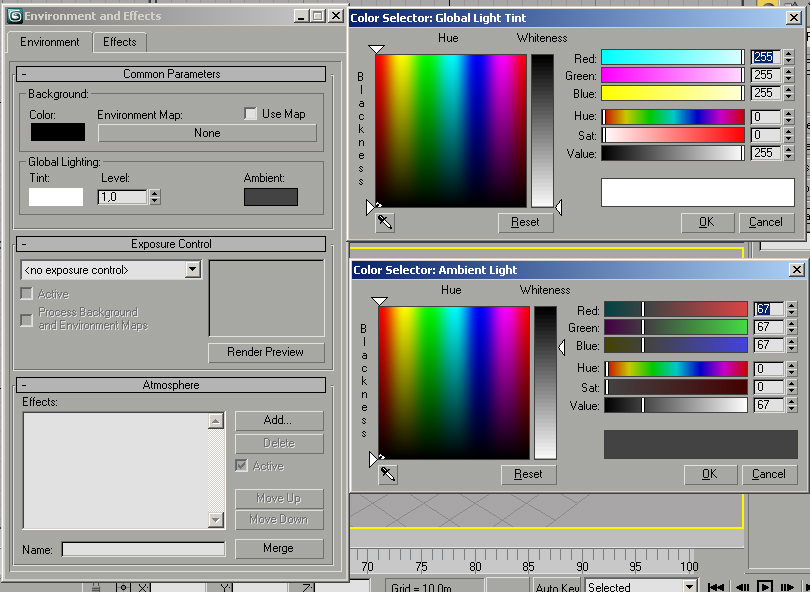Open the Selected key filter dropdown
810x592 pixels.
pyautogui.click(x=689, y=586)
